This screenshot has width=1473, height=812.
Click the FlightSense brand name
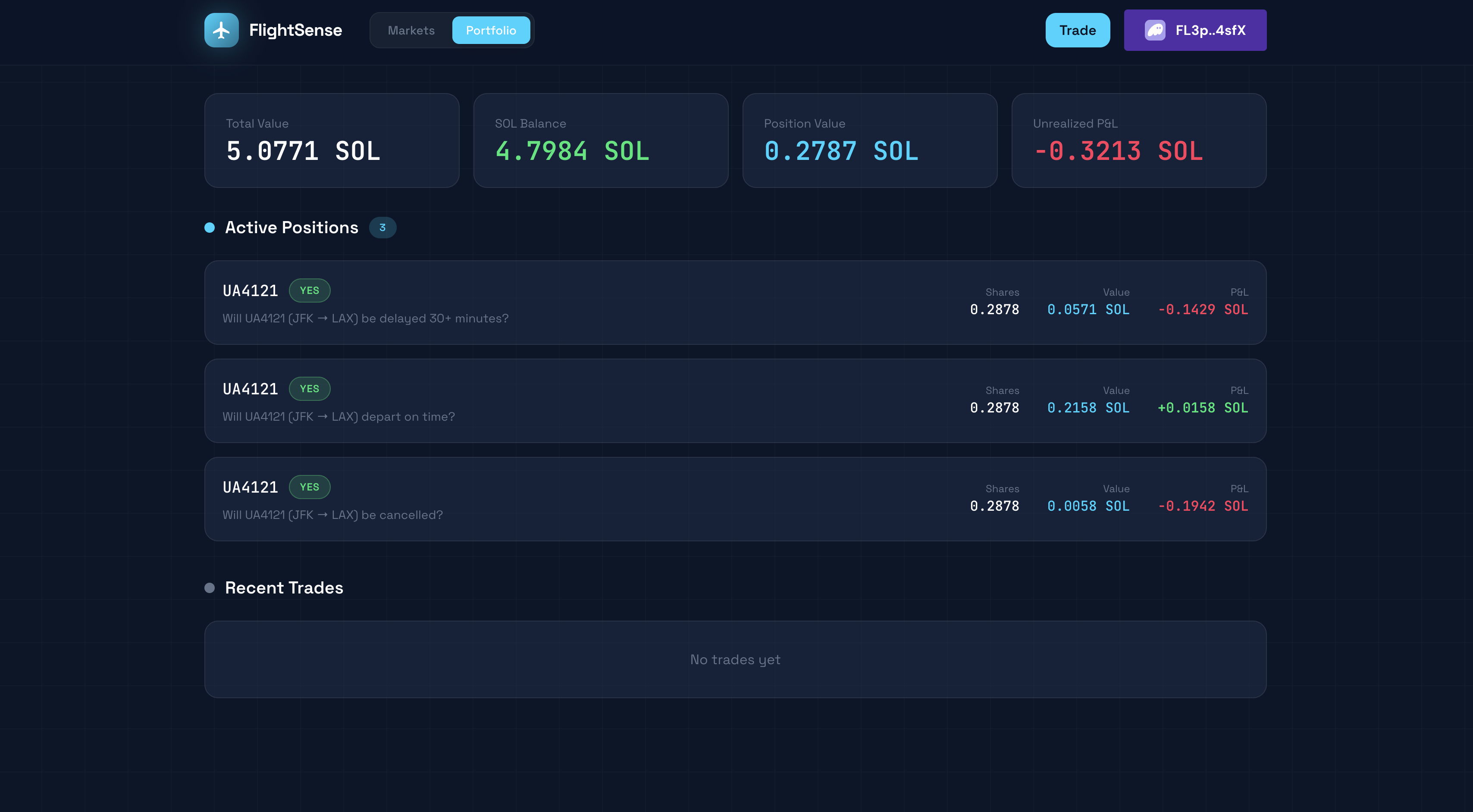pyautogui.click(x=295, y=30)
